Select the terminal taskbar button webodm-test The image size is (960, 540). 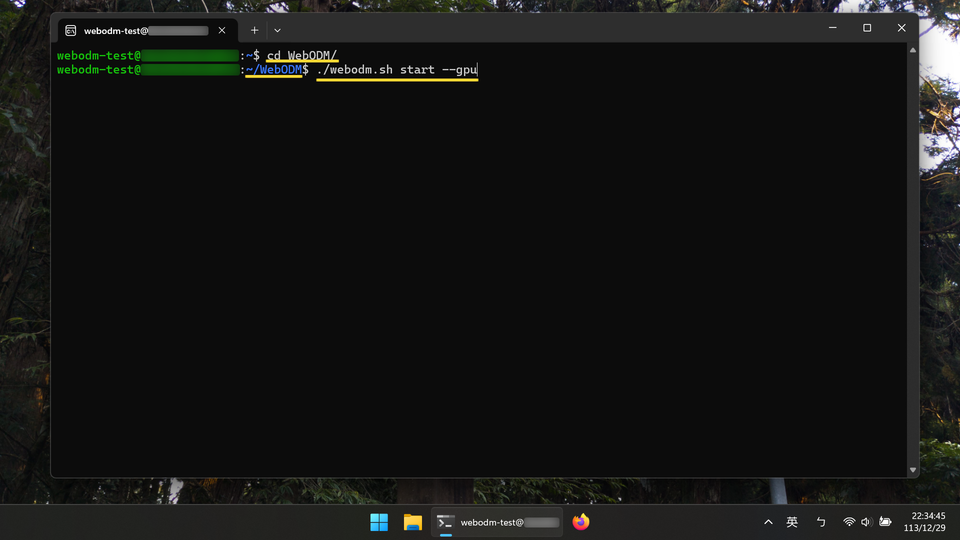pyautogui.click(x=497, y=522)
